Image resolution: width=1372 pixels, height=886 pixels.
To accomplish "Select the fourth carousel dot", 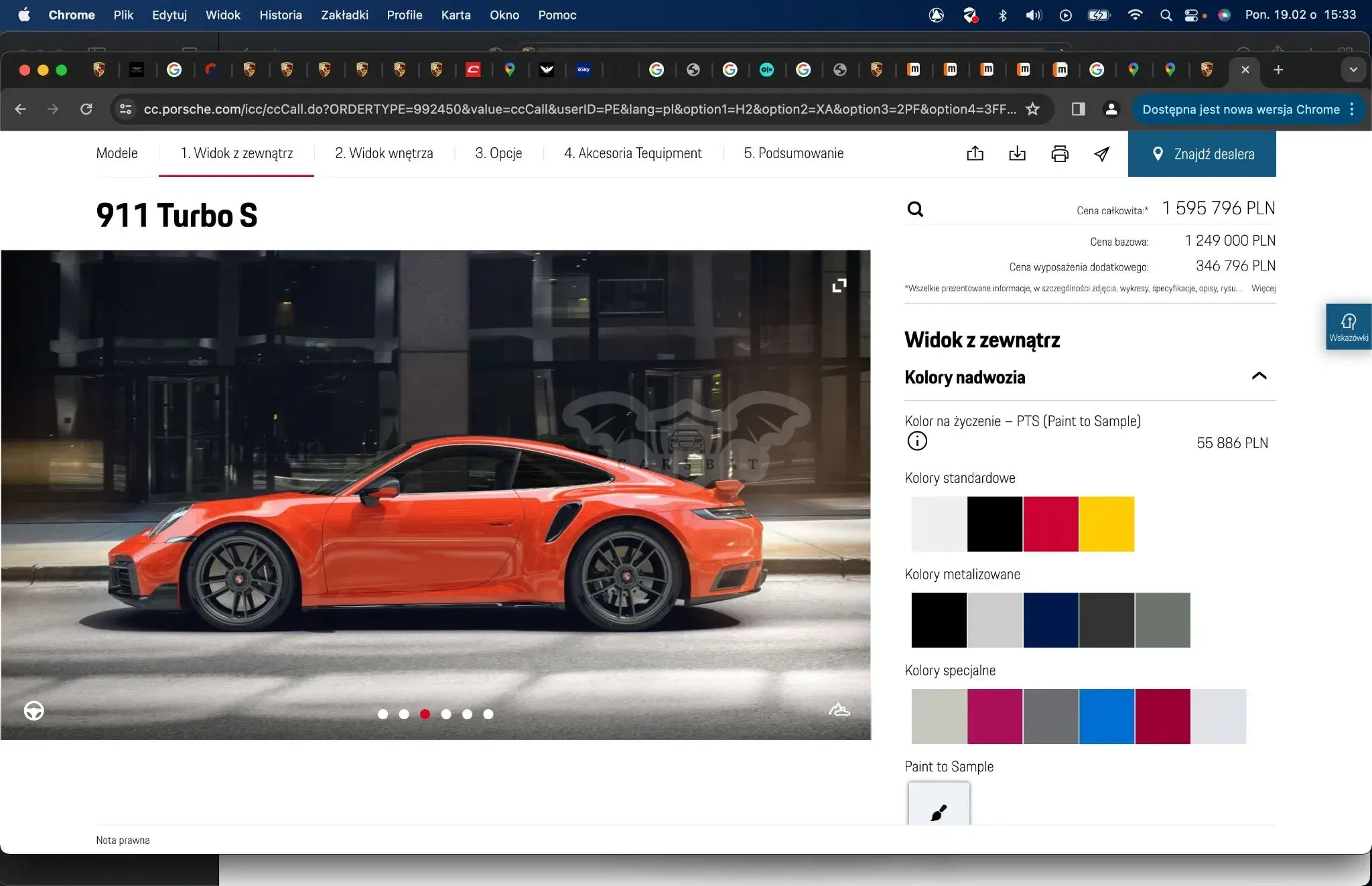I will [x=446, y=714].
